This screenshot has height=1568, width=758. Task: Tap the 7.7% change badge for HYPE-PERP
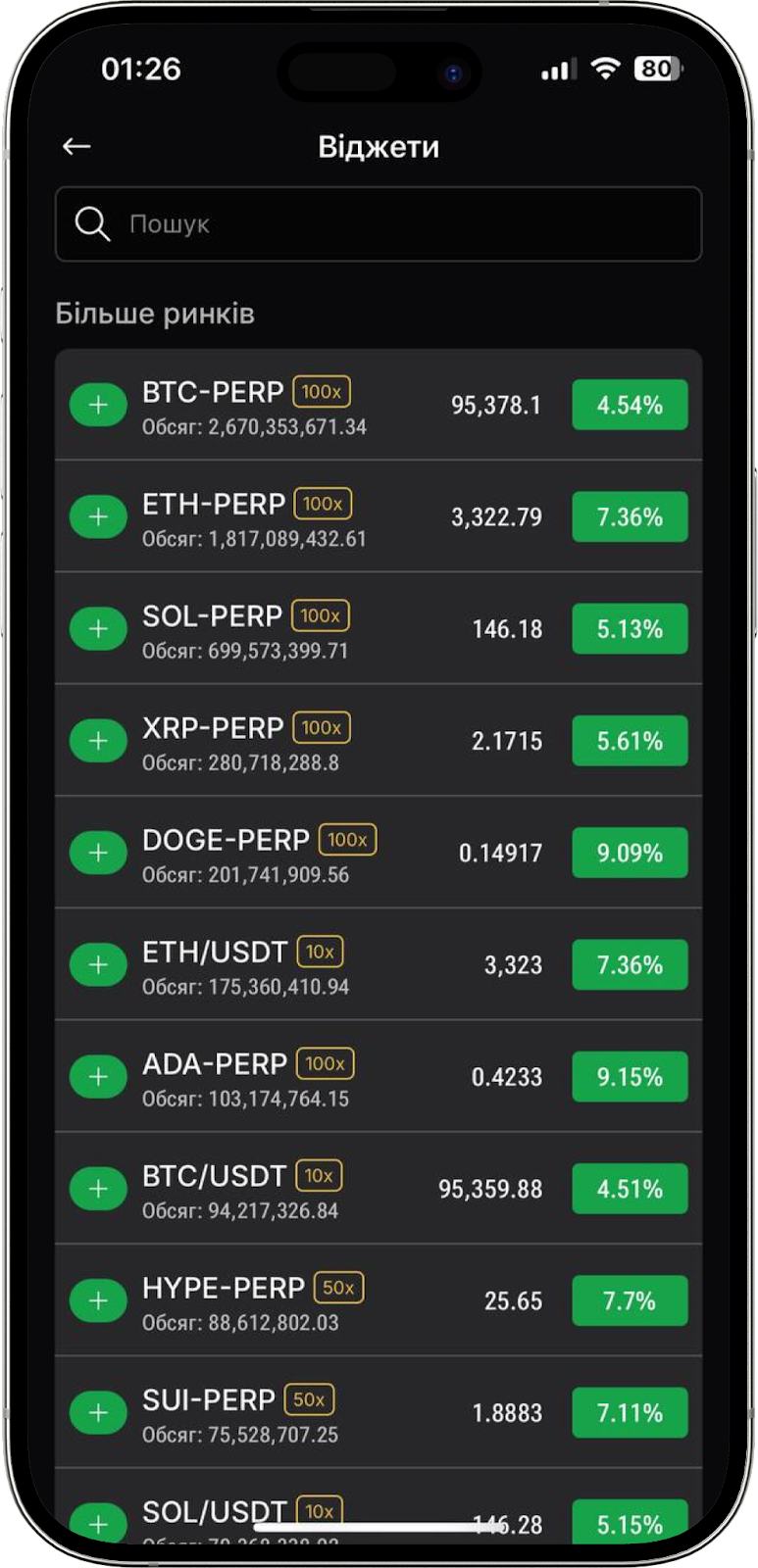(630, 1300)
